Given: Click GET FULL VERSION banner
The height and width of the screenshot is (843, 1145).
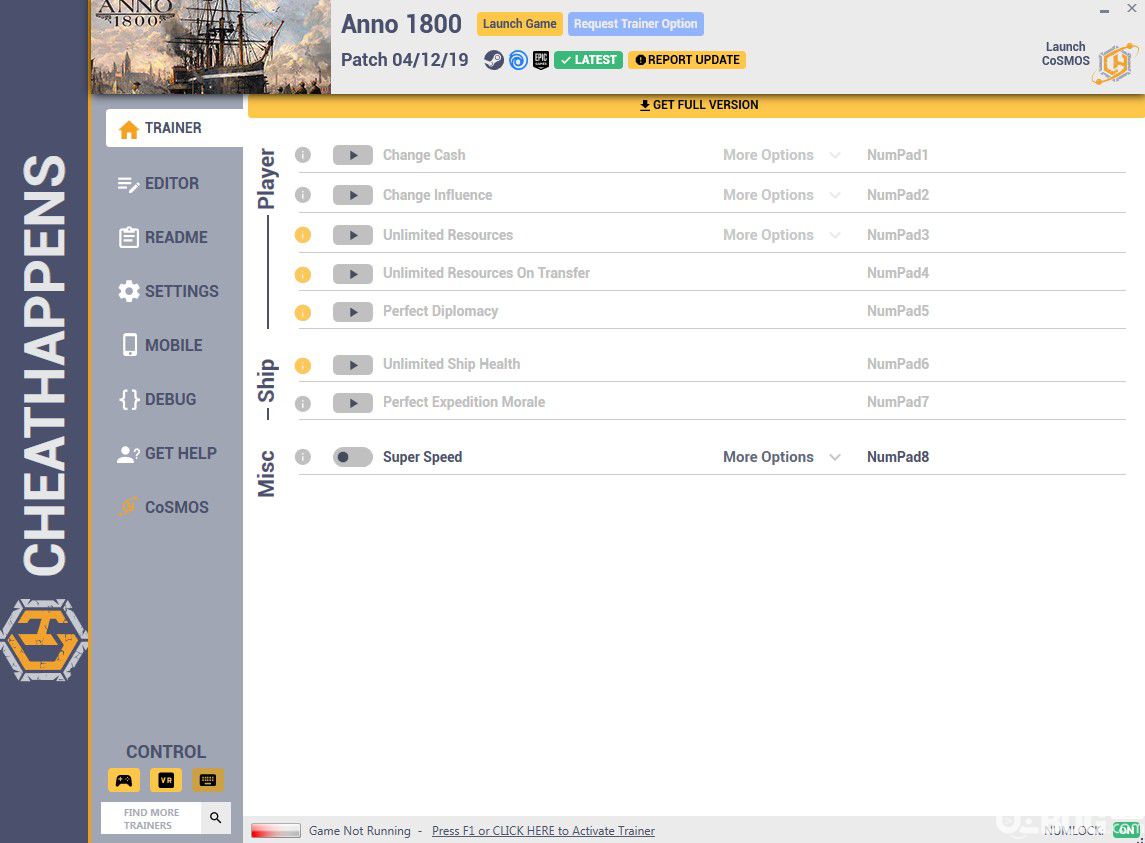Looking at the screenshot, I should (697, 105).
